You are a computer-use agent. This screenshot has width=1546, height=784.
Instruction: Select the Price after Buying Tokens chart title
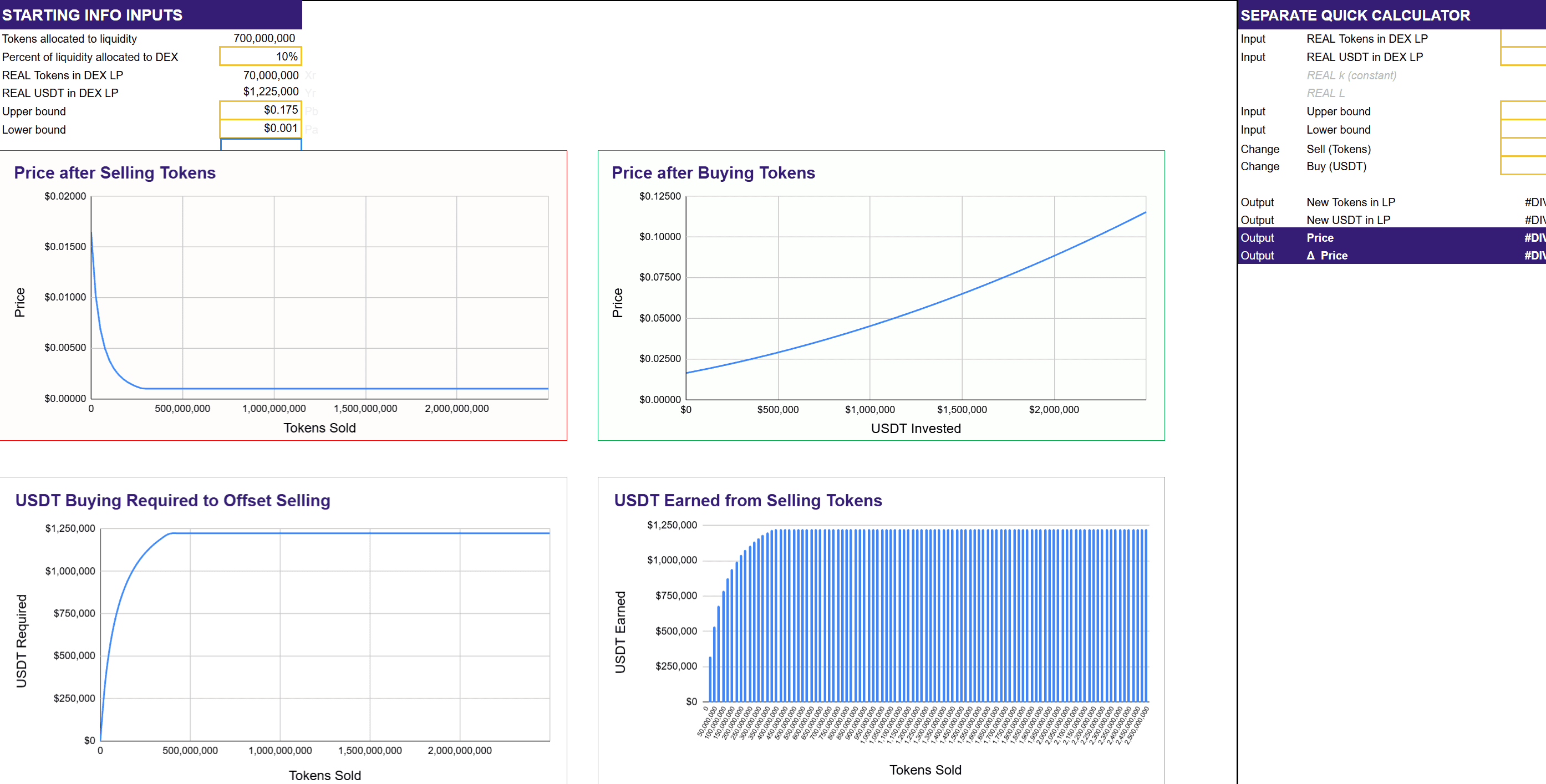[713, 173]
